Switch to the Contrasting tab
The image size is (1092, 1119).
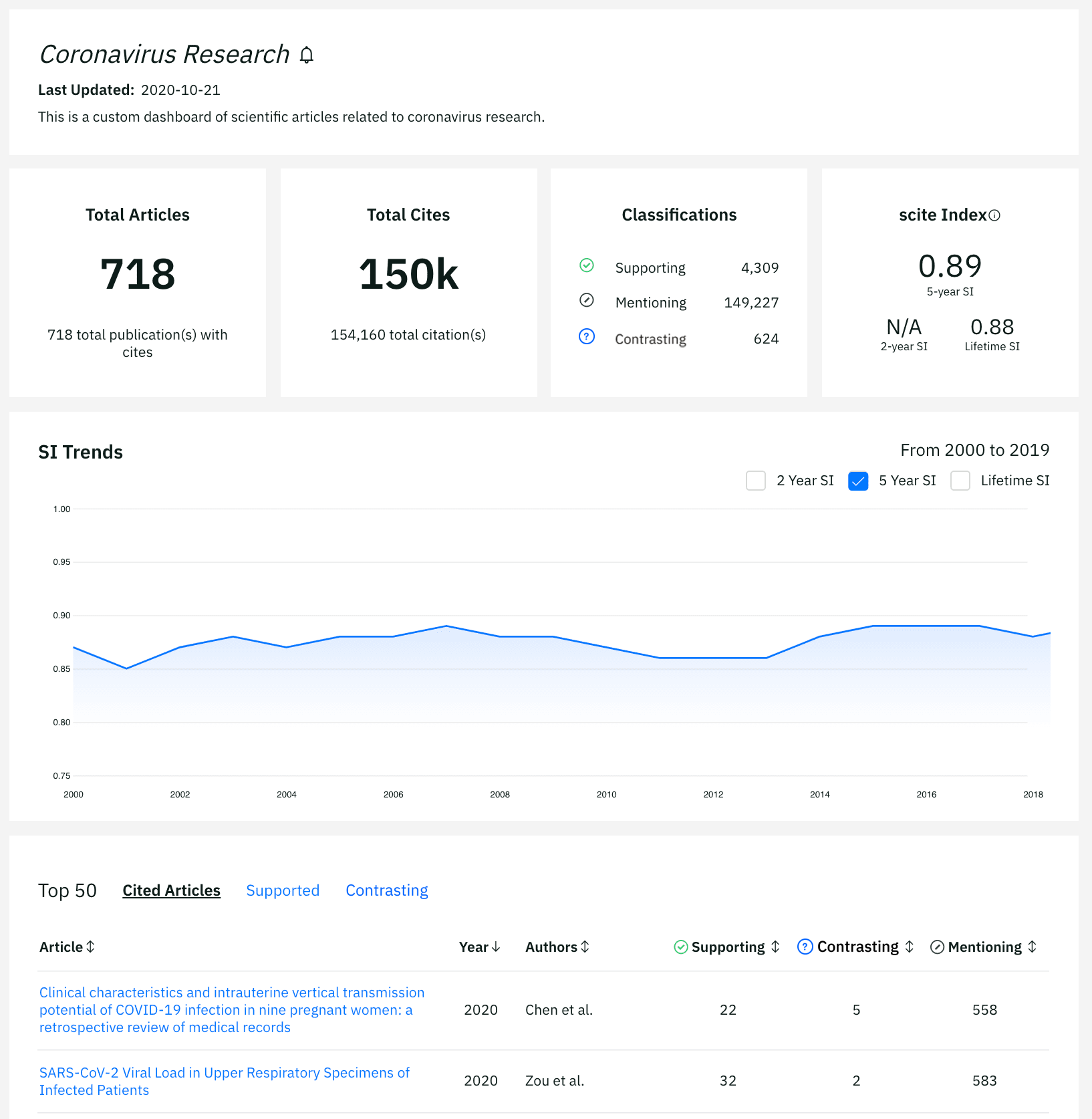(x=386, y=890)
